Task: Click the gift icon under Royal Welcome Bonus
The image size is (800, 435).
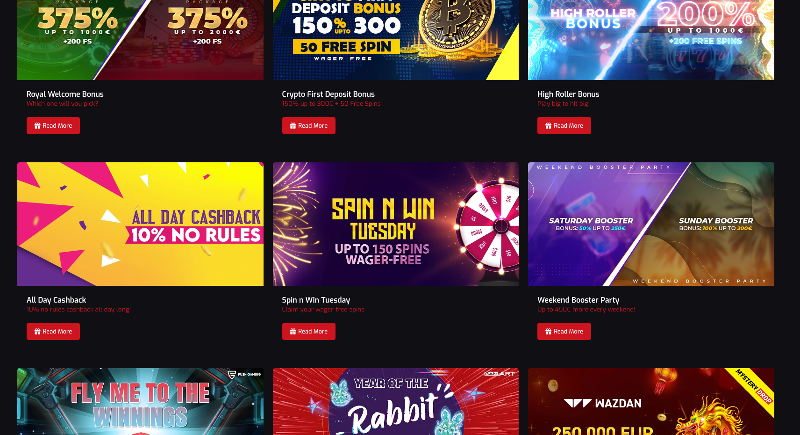Action: 37,125
